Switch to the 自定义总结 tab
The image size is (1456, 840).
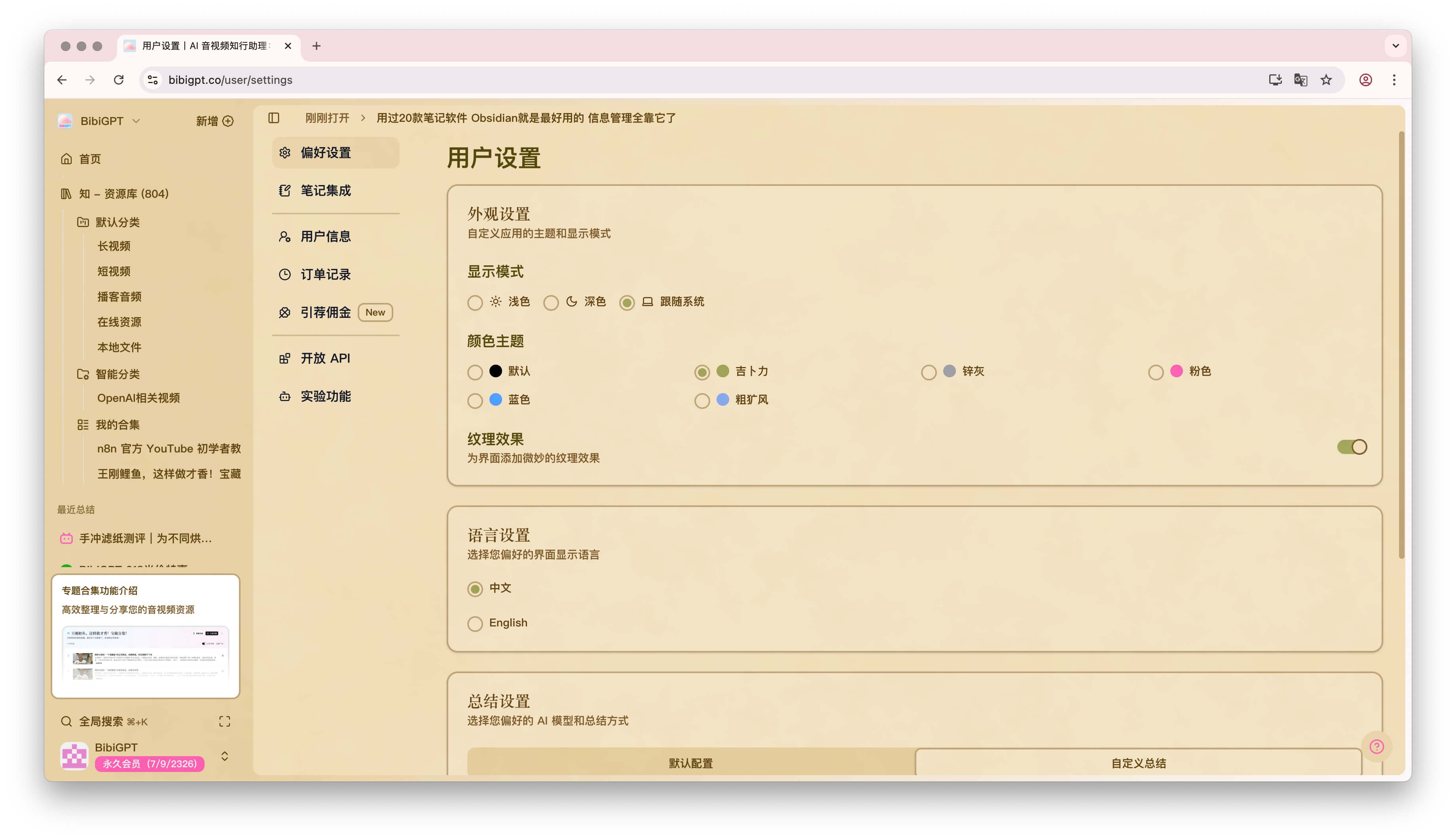[1138, 763]
